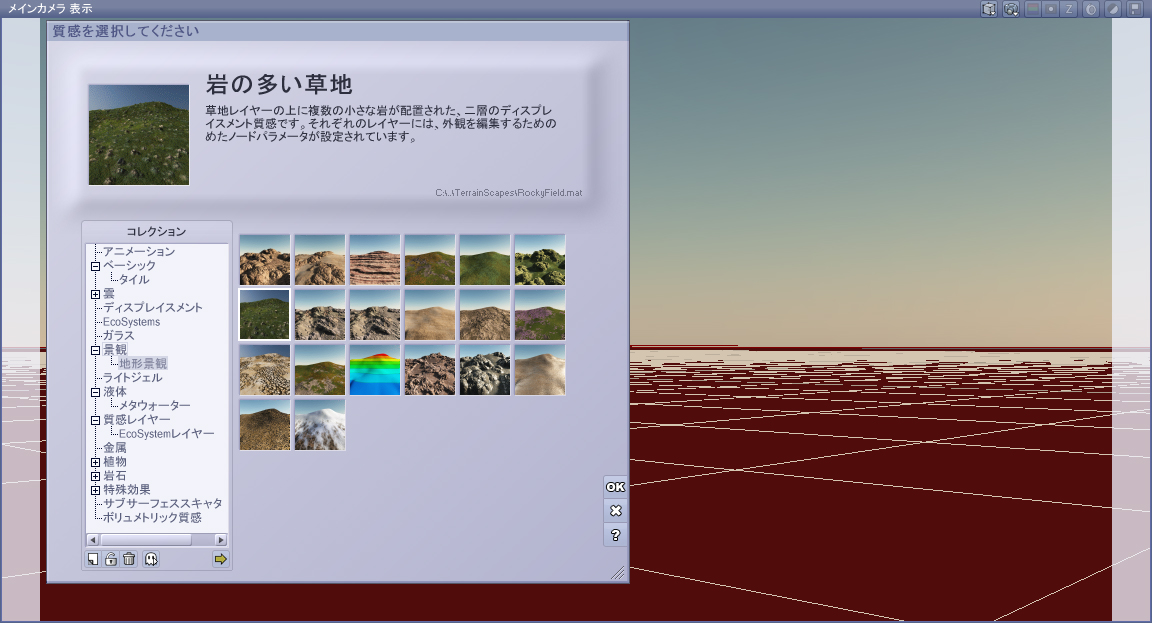Show alpha channel with the dot icon

[x=1051, y=9]
